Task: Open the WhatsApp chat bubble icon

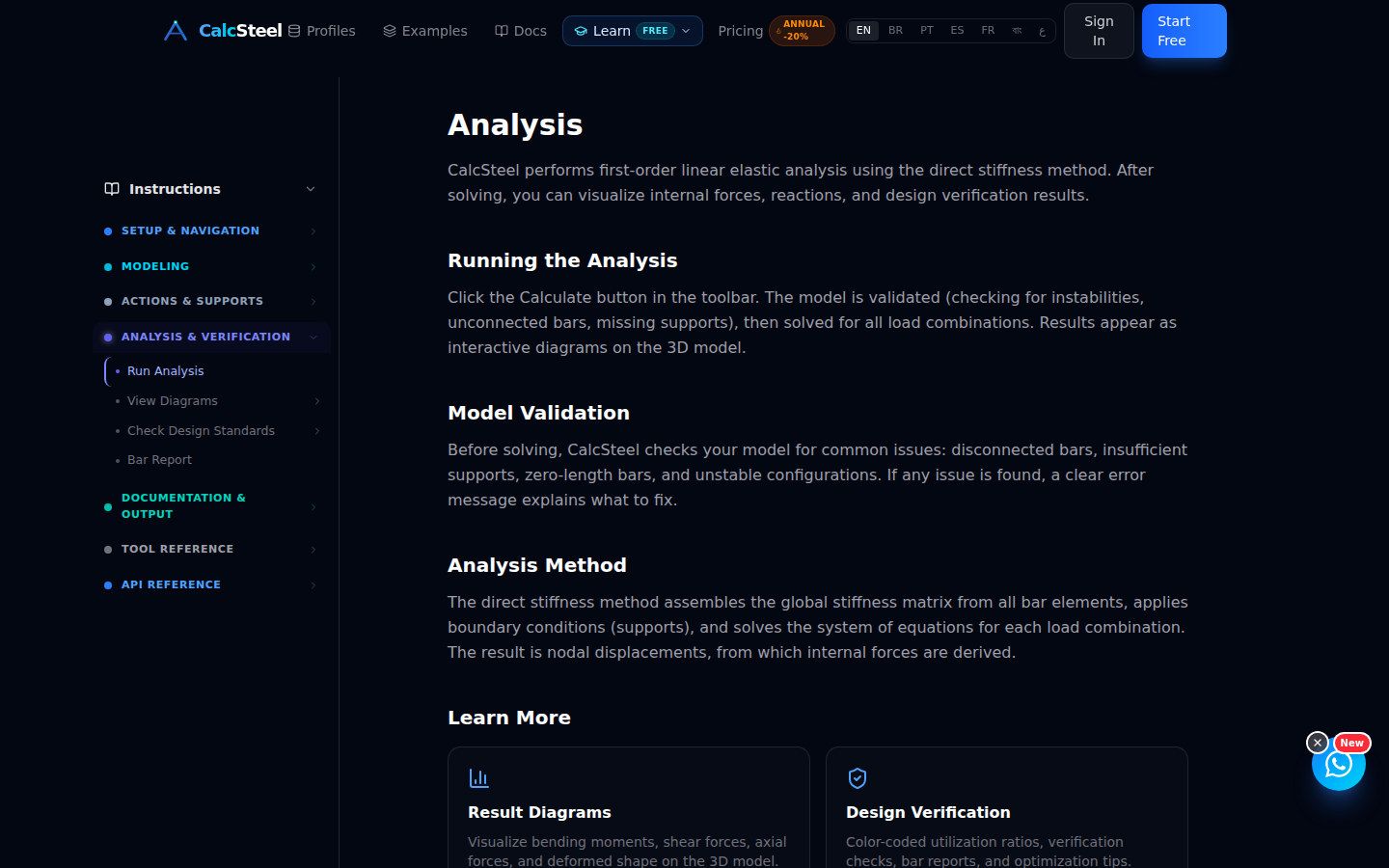Action: (1338, 764)
